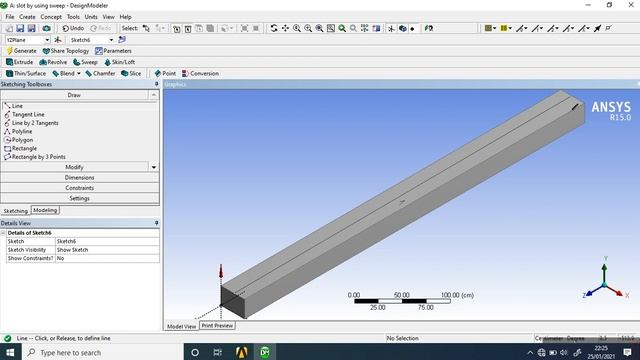640x360 pixels.
Task: Apply the Chamfer tool
Action: (x=100, y=73)
